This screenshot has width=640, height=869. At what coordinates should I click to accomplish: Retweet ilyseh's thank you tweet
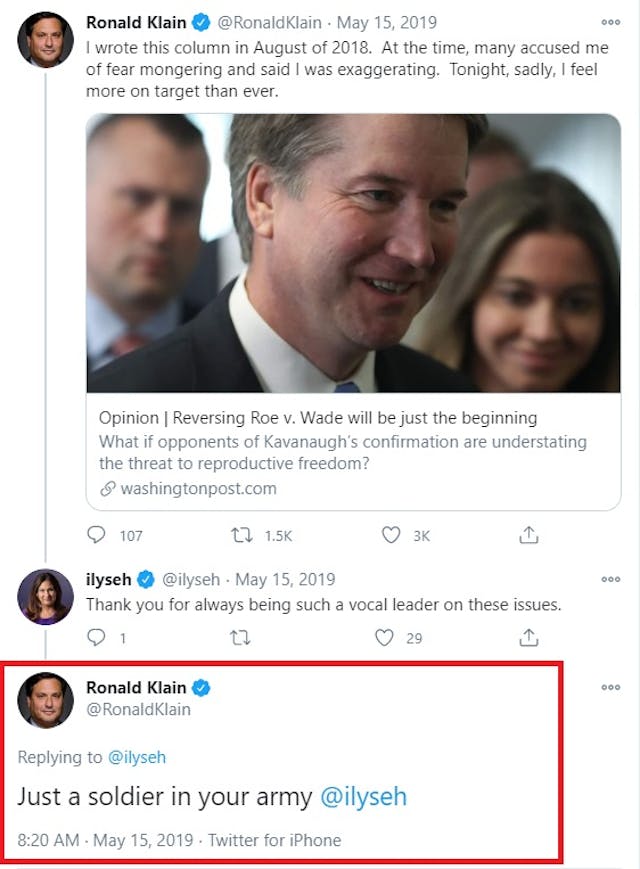pos(240,637)
